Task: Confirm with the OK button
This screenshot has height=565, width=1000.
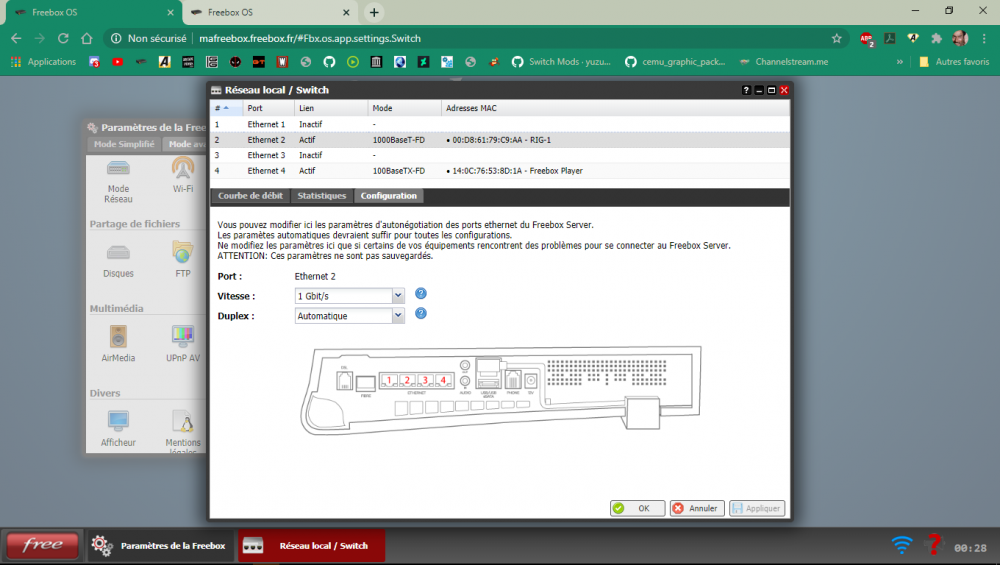Action: tap(637, 508)
